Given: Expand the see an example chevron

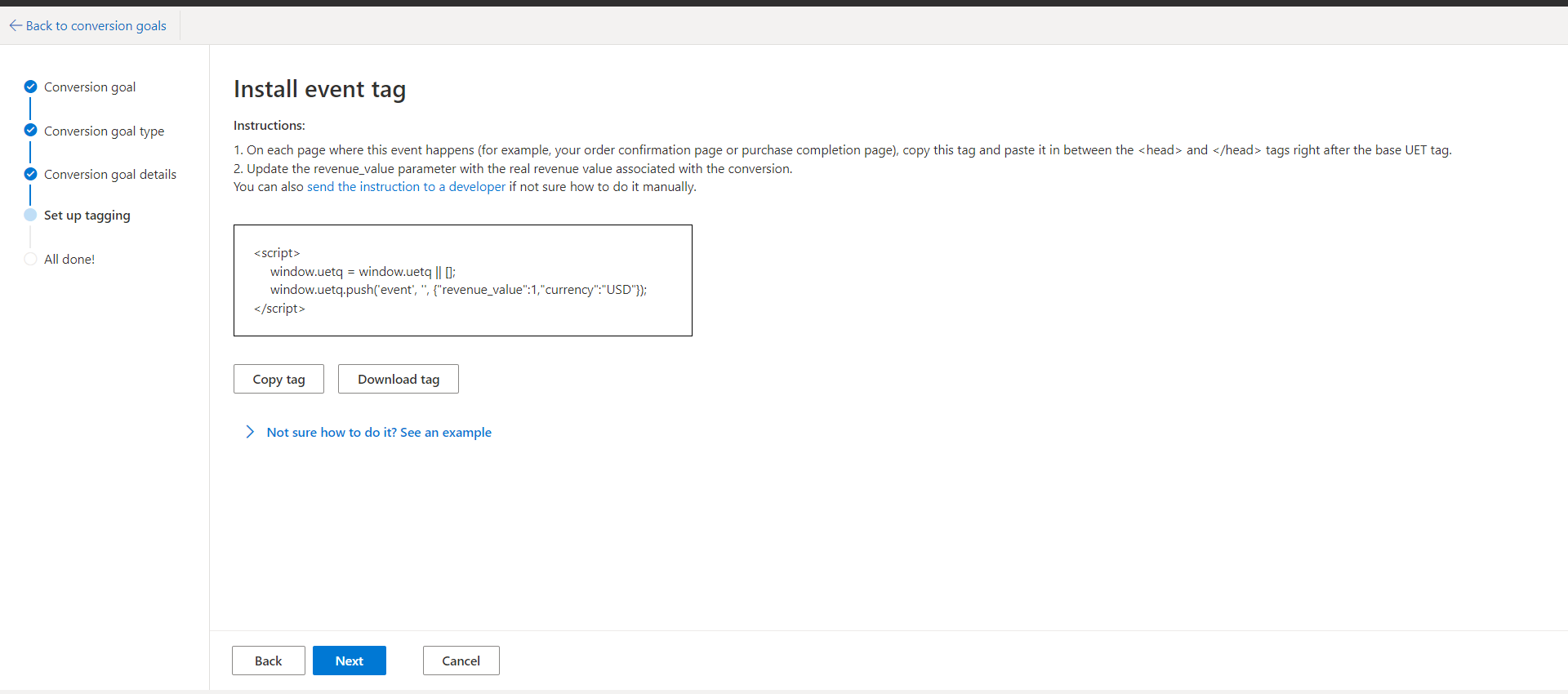Looking at the screenshot, I should [x=250, y=432].
